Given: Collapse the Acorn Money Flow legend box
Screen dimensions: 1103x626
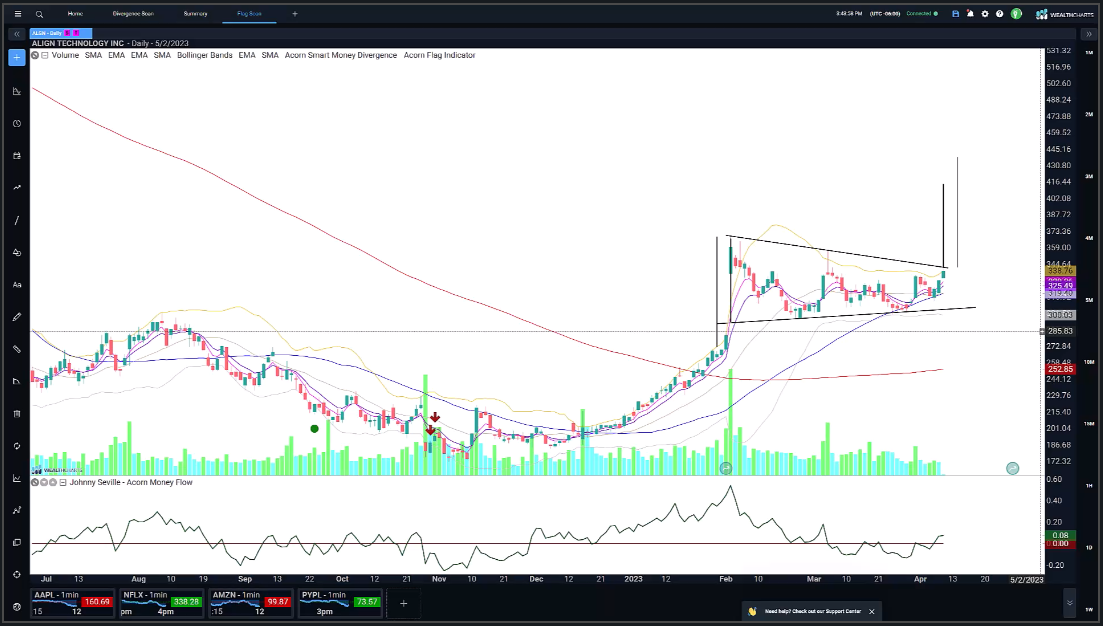Looking at the screenshot, I should click(63, 483).
